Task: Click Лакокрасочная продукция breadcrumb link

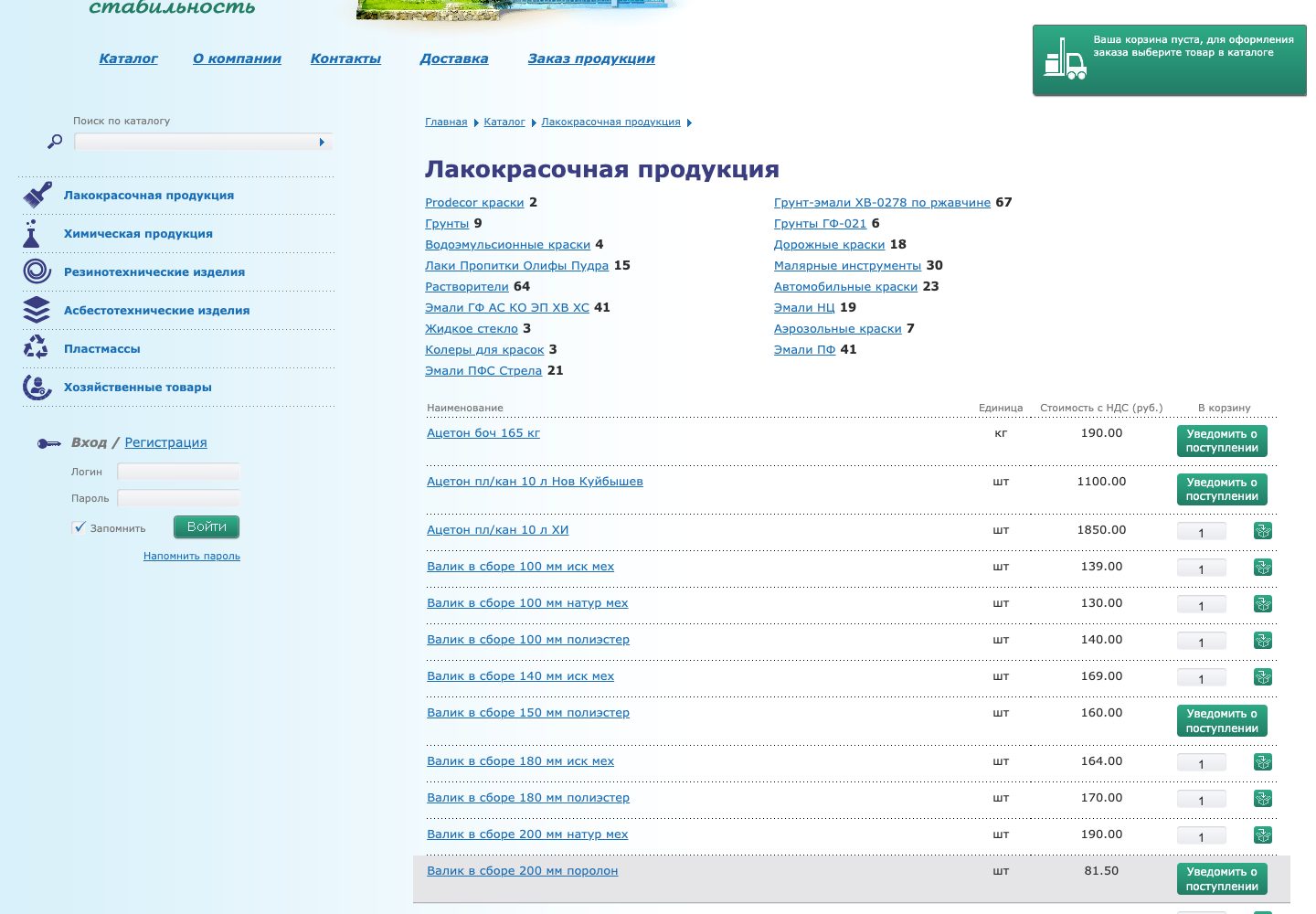Action: pyautogui.click(x=610, y=122)
